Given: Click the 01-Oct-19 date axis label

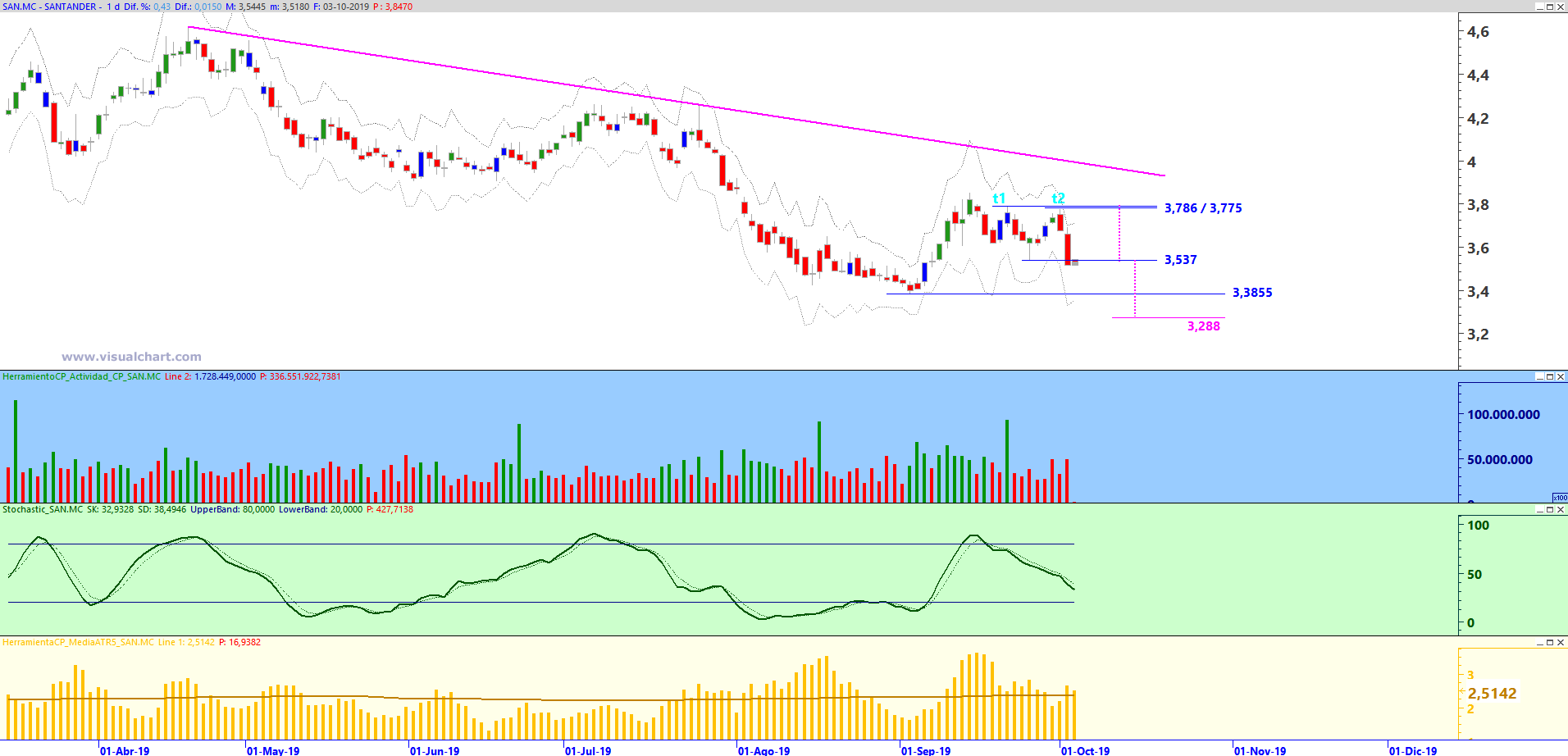Looking at the screenshot, I should (x=1085, y=750).
